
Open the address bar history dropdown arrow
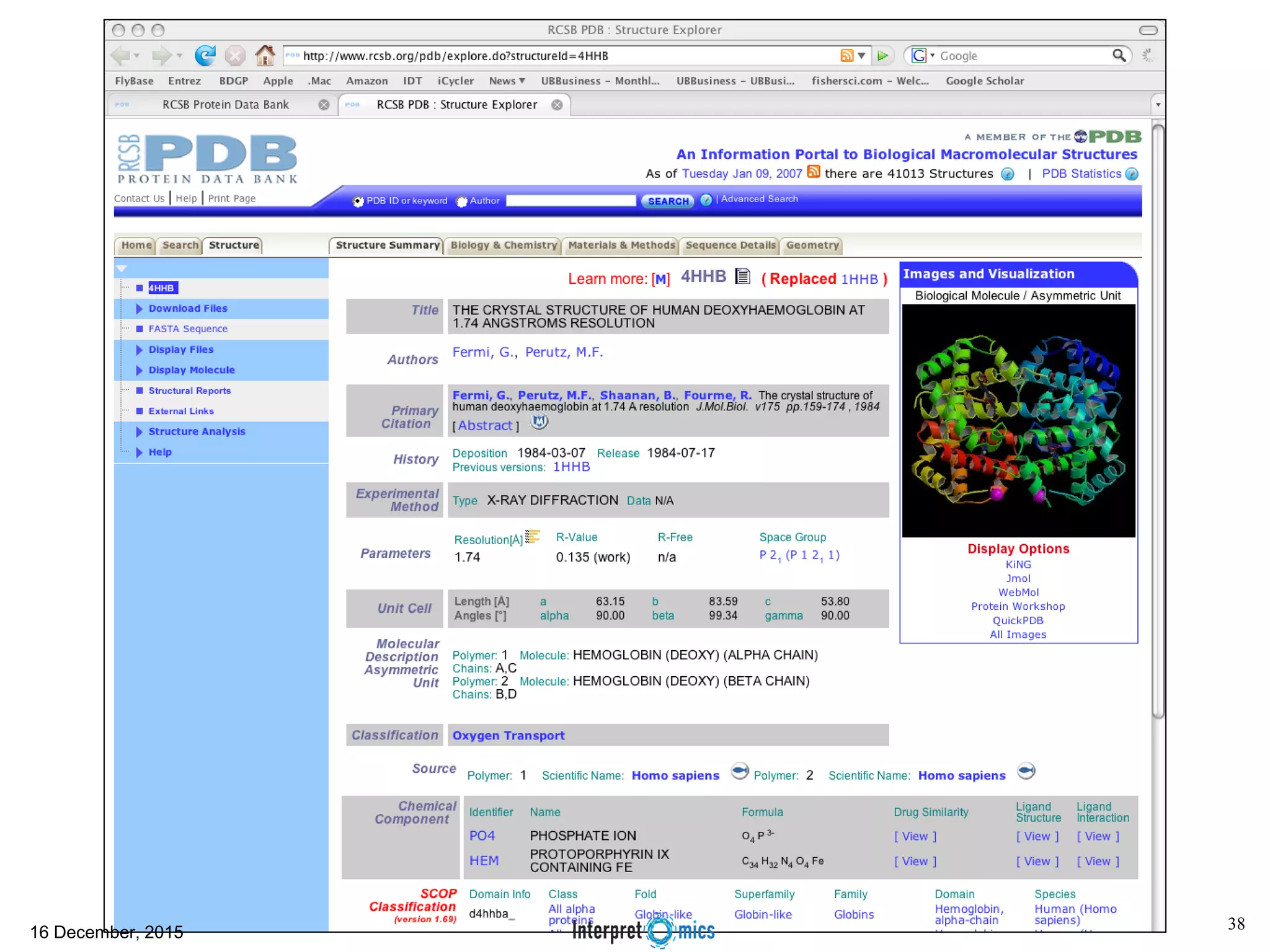862,56
